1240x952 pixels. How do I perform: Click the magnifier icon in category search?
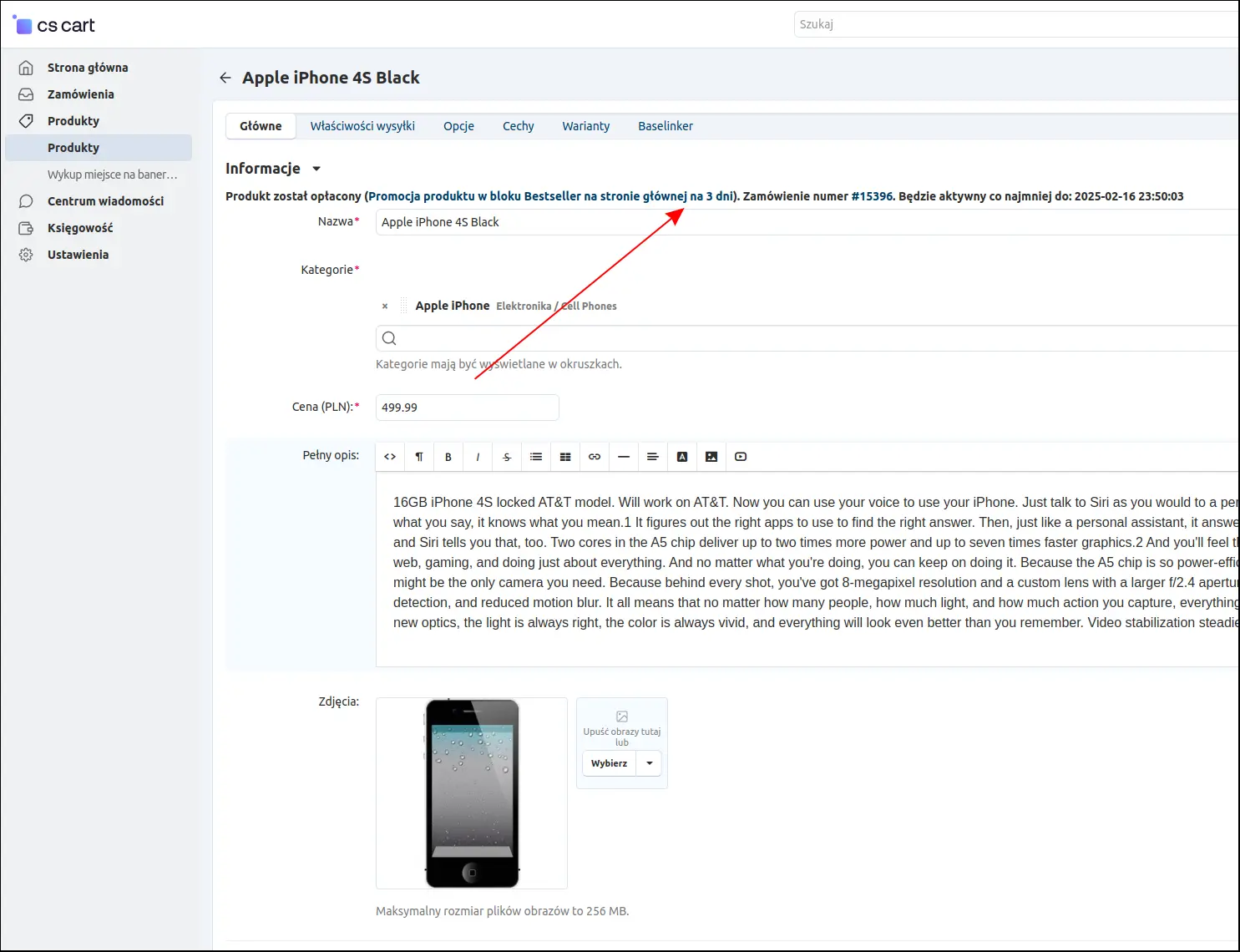[x=389, y=338]
